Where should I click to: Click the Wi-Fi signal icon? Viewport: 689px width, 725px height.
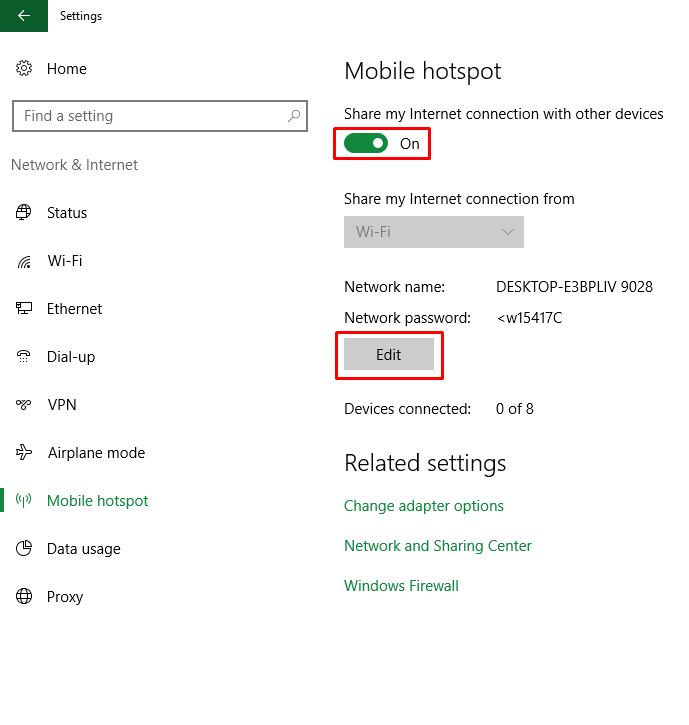(x=24, y=261)
